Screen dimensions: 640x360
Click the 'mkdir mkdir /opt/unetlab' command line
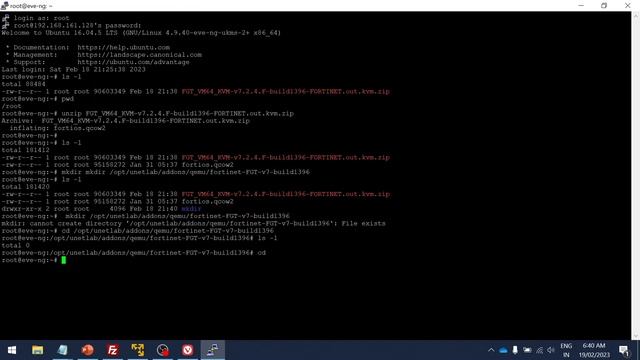[x=156, y=172]
